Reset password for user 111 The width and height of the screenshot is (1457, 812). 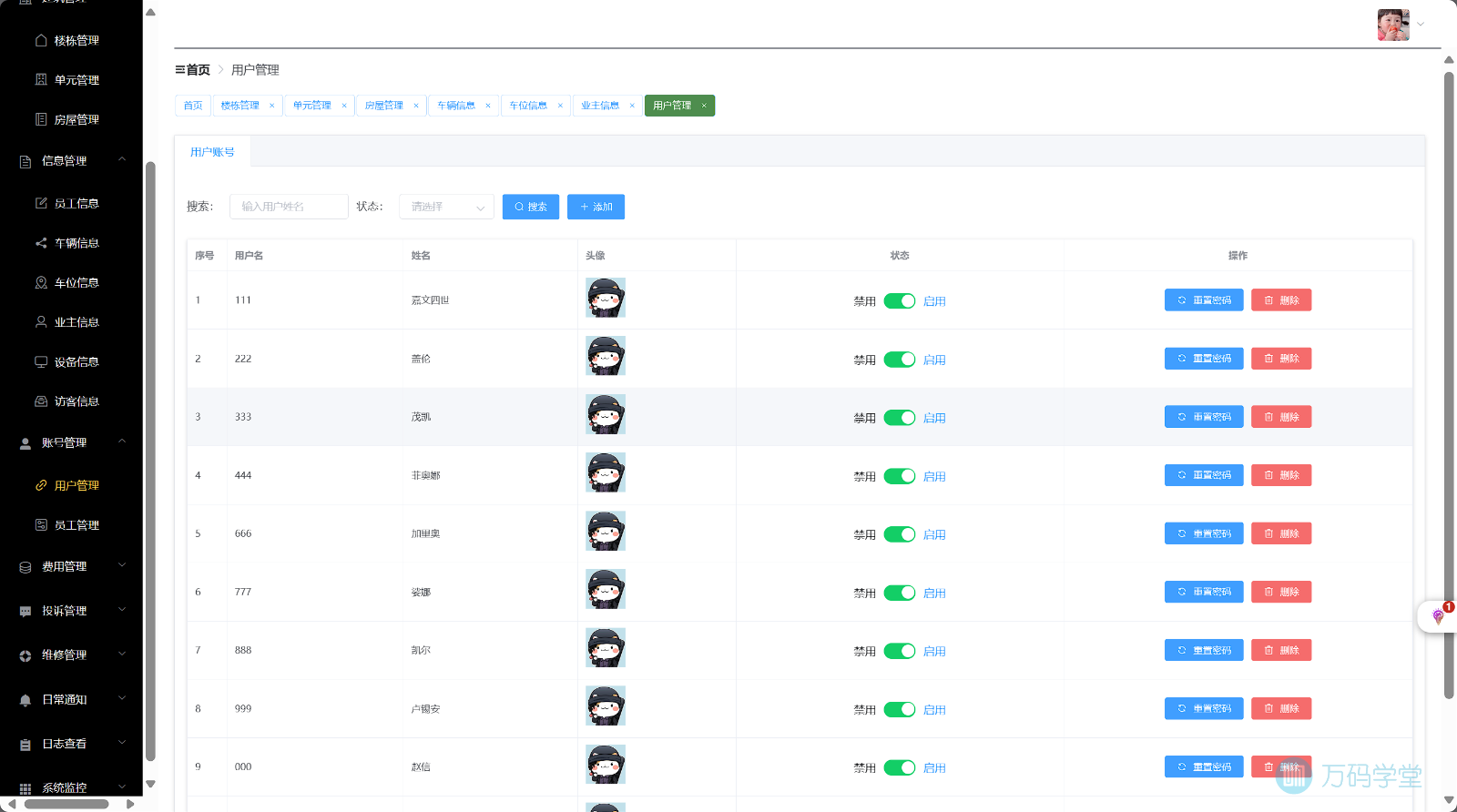tap(1204, 300)
